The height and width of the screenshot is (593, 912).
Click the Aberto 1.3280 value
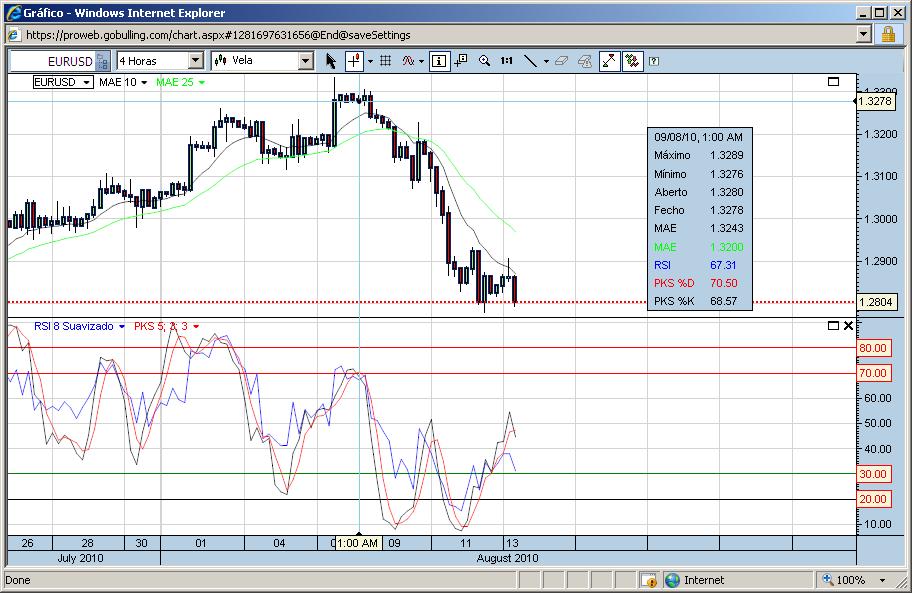click(726, 192)
